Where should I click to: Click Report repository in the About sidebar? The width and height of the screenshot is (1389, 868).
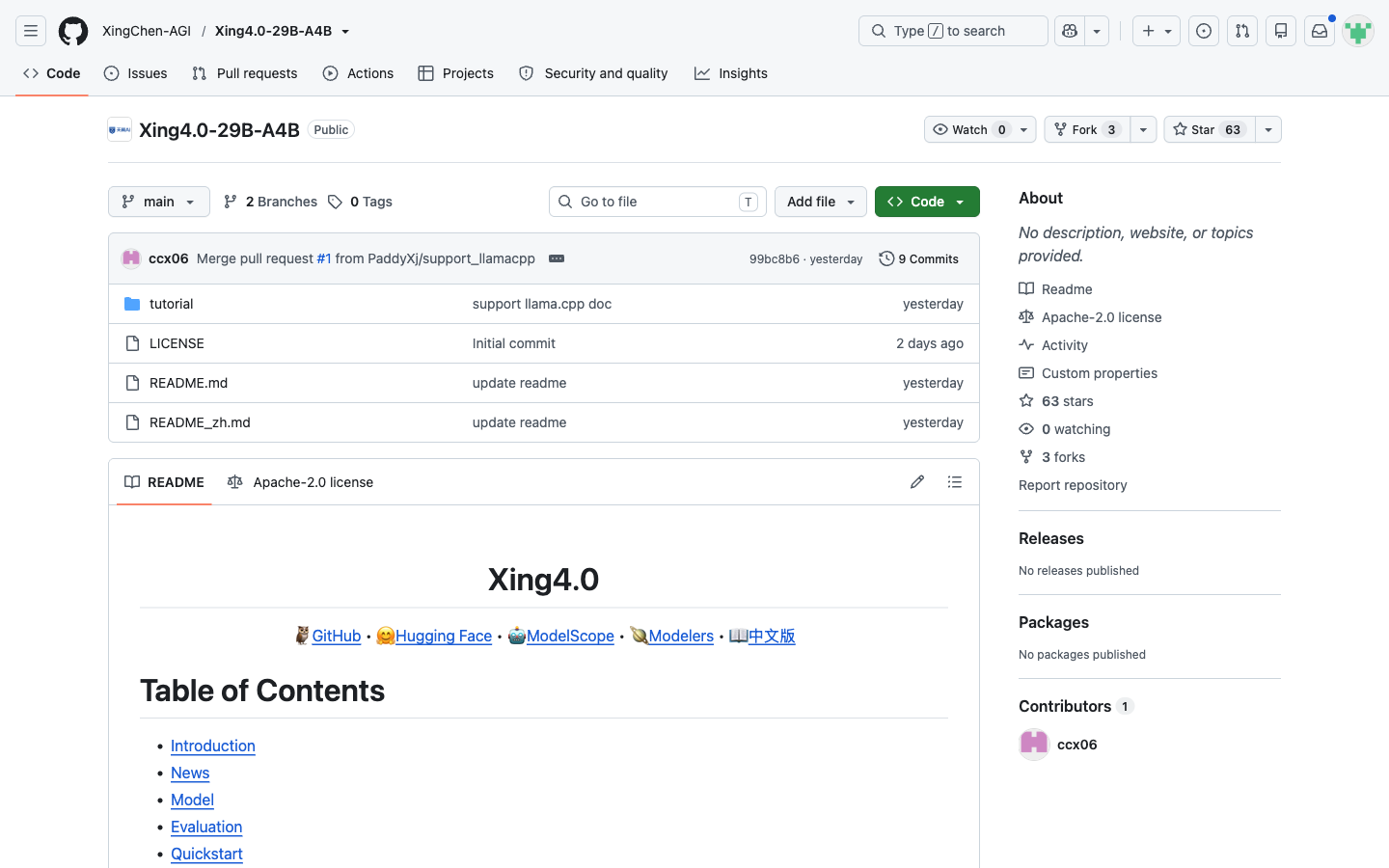pyautogui.click(x=1073, y=485)
